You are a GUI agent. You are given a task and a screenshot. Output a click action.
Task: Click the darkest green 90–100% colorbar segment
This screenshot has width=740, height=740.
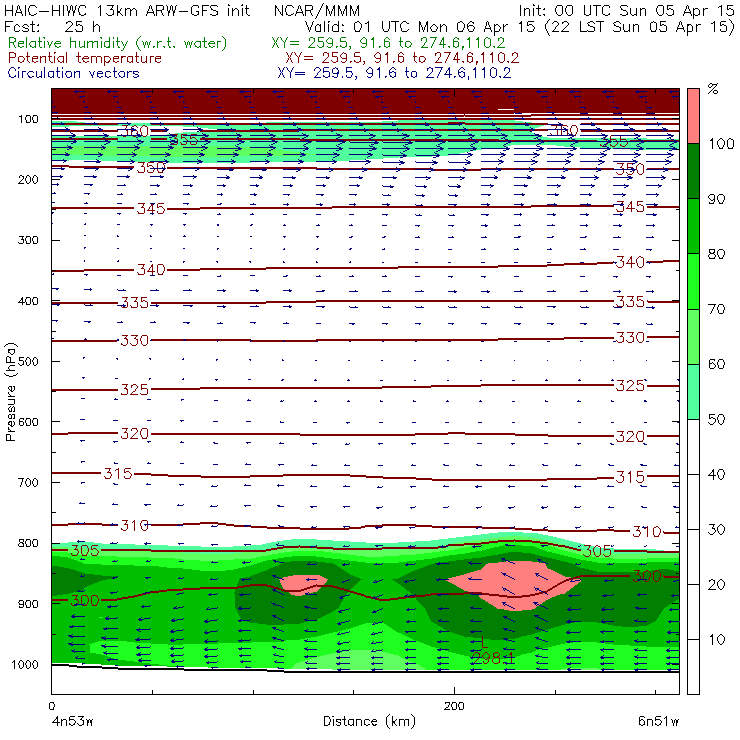coord(693,171)
